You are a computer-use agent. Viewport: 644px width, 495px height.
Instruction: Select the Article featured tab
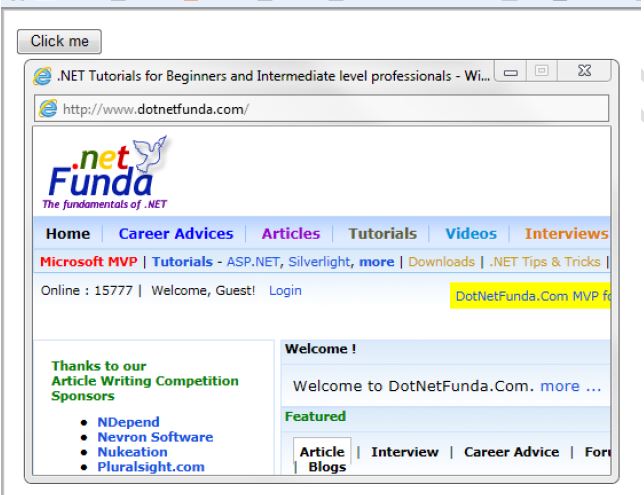pos(322,452)
